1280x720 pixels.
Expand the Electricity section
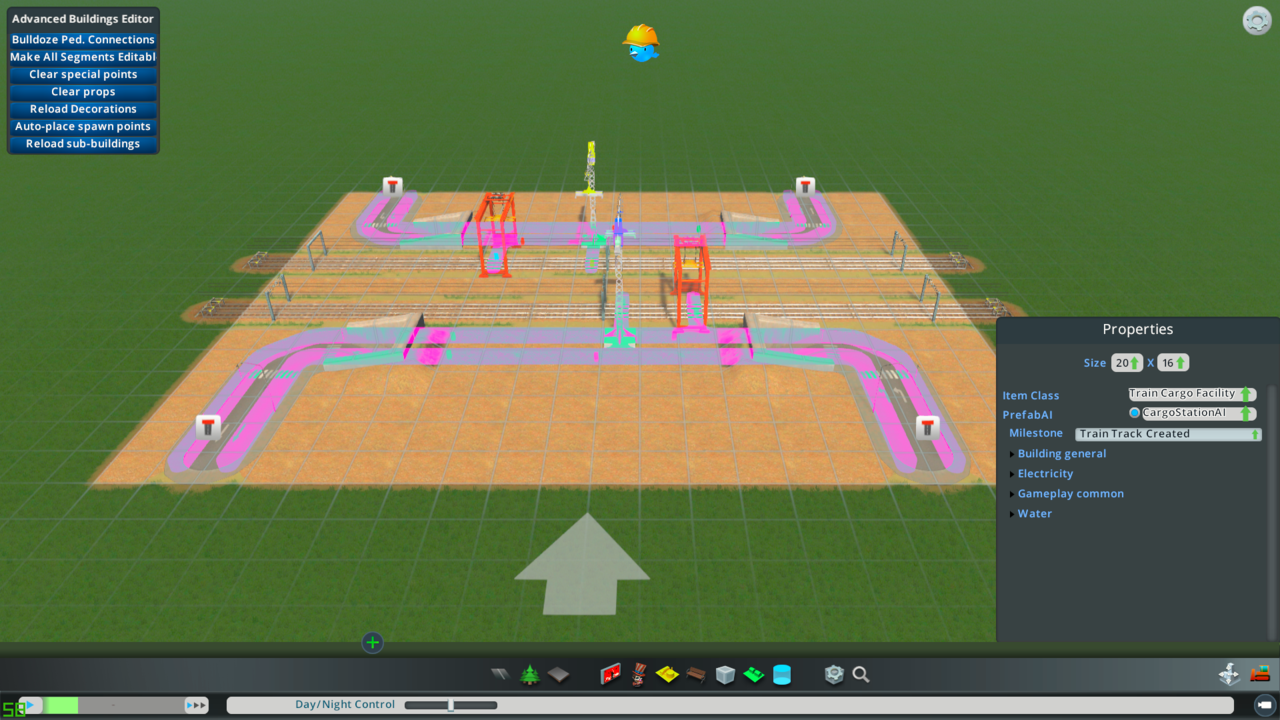1045,474
